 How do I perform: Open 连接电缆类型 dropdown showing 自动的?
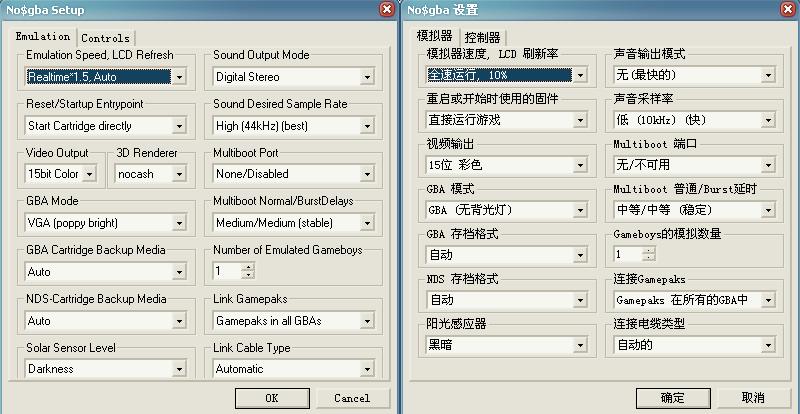click(768, 345)
